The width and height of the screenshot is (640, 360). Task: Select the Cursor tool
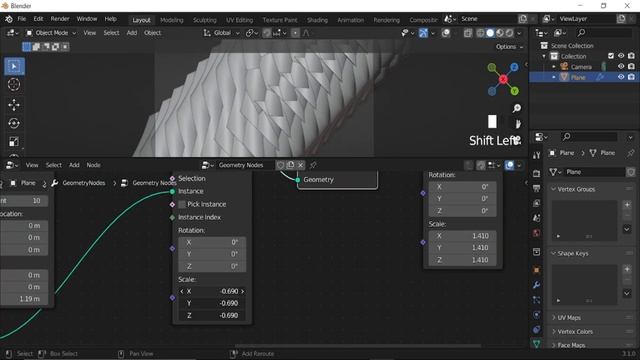(x=14, y=84)
